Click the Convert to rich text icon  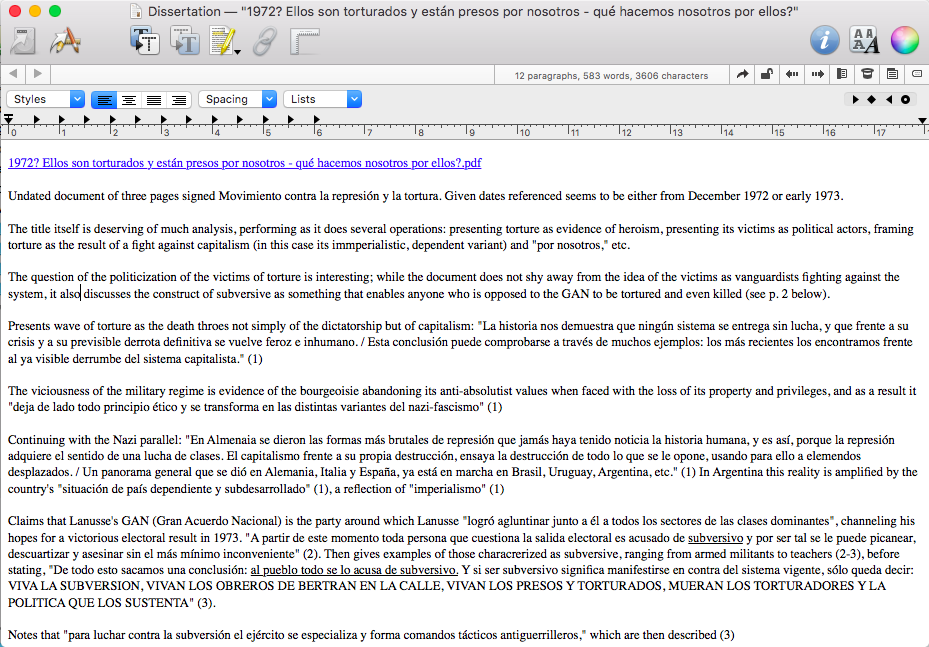[x=185, y=41]
